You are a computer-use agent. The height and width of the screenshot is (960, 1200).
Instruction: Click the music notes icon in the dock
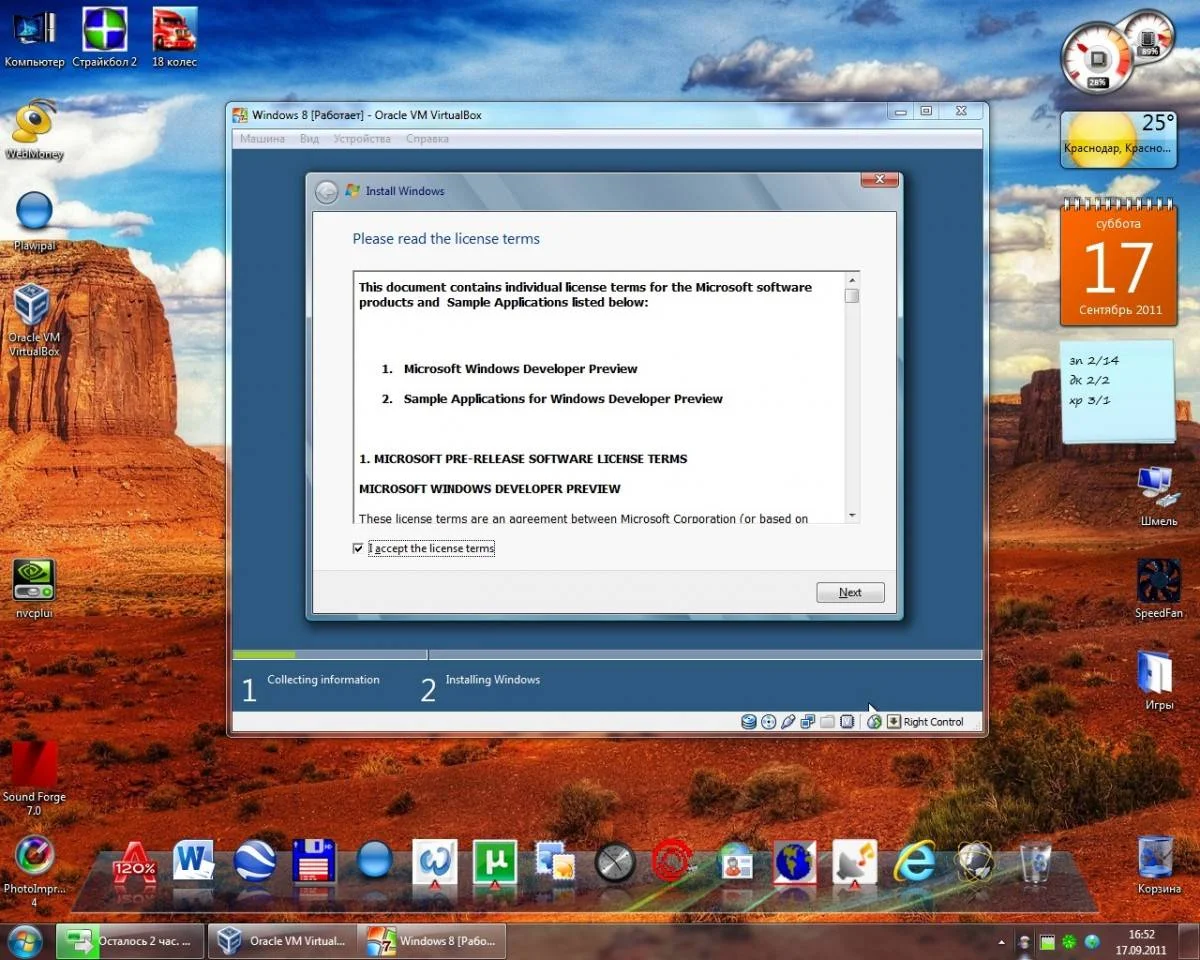pyautogui.click(x=855, y=861)
